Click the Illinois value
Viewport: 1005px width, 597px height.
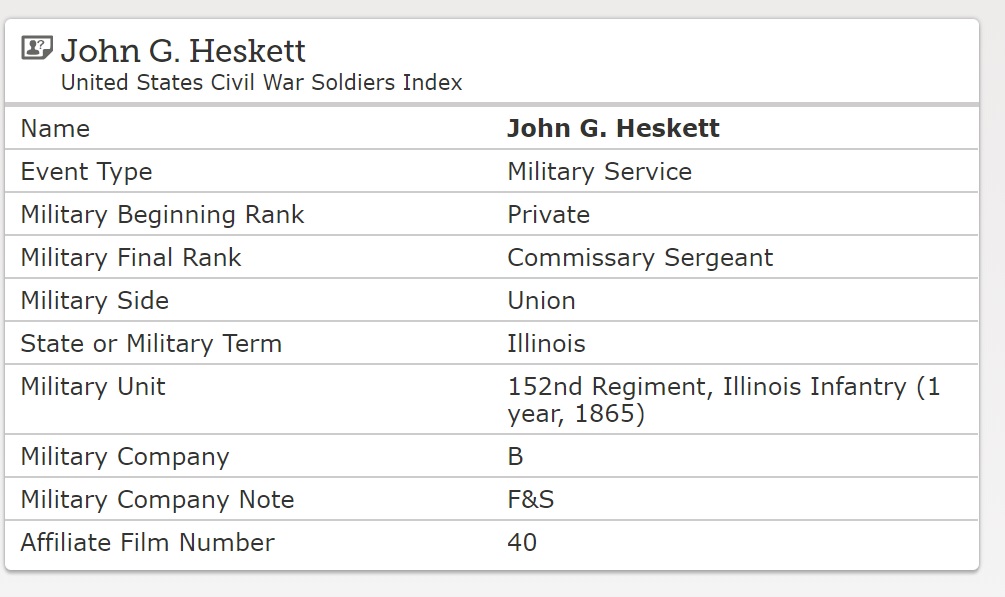coord(546,344)
